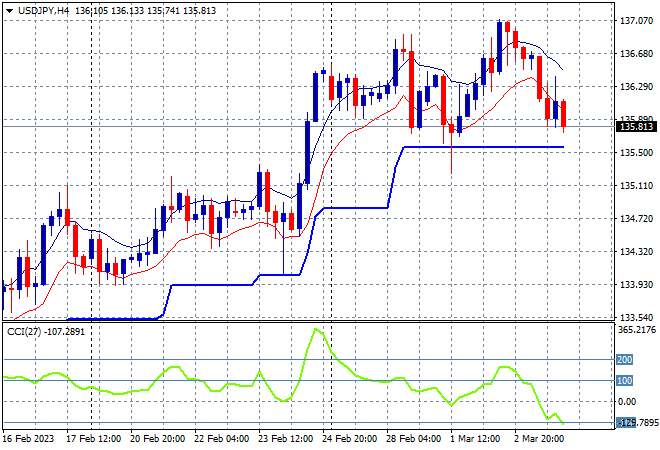Click the current price tag 135.813

coord(636,127)
